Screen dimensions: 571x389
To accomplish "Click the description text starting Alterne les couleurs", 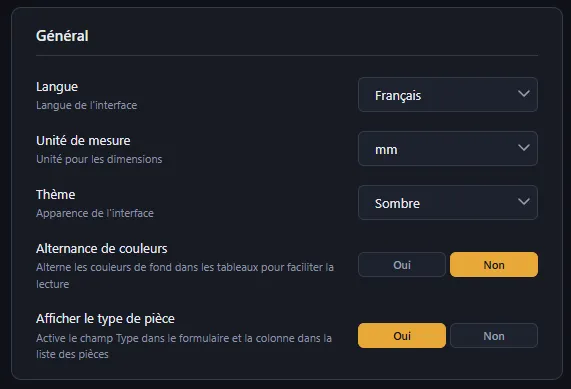I will [185, 275].
